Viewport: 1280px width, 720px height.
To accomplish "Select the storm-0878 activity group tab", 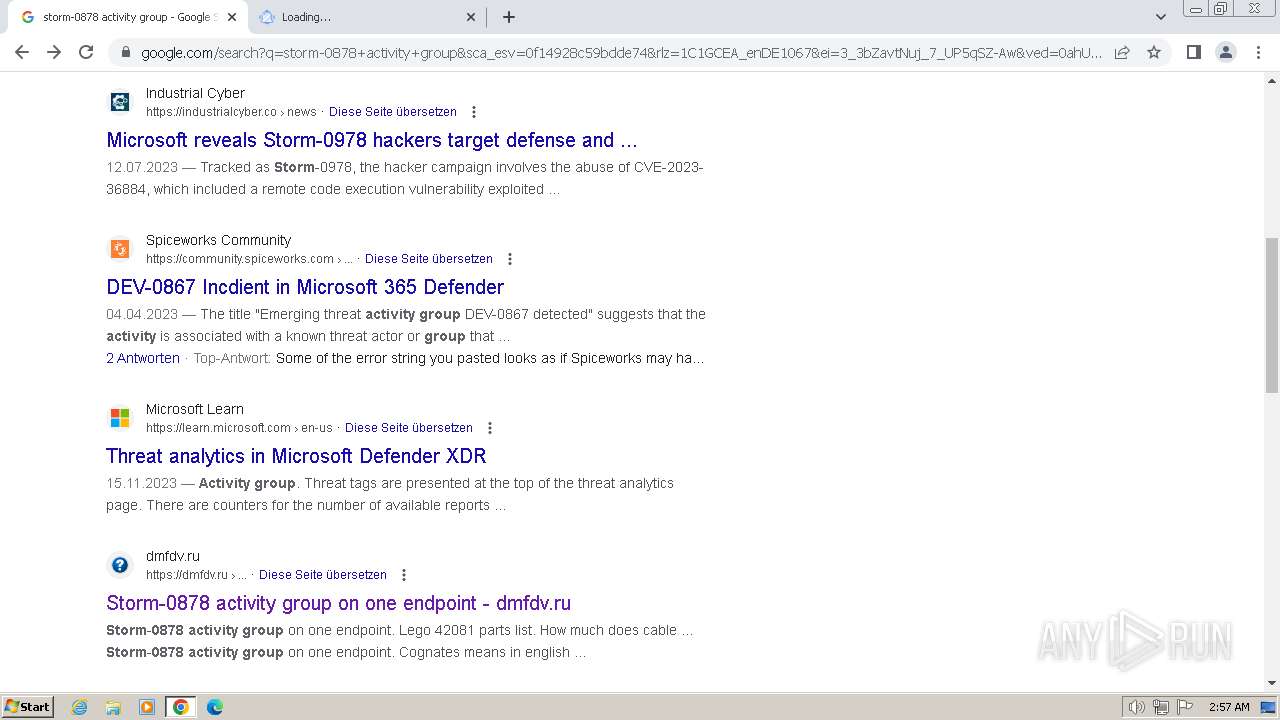I will [127, 17].
